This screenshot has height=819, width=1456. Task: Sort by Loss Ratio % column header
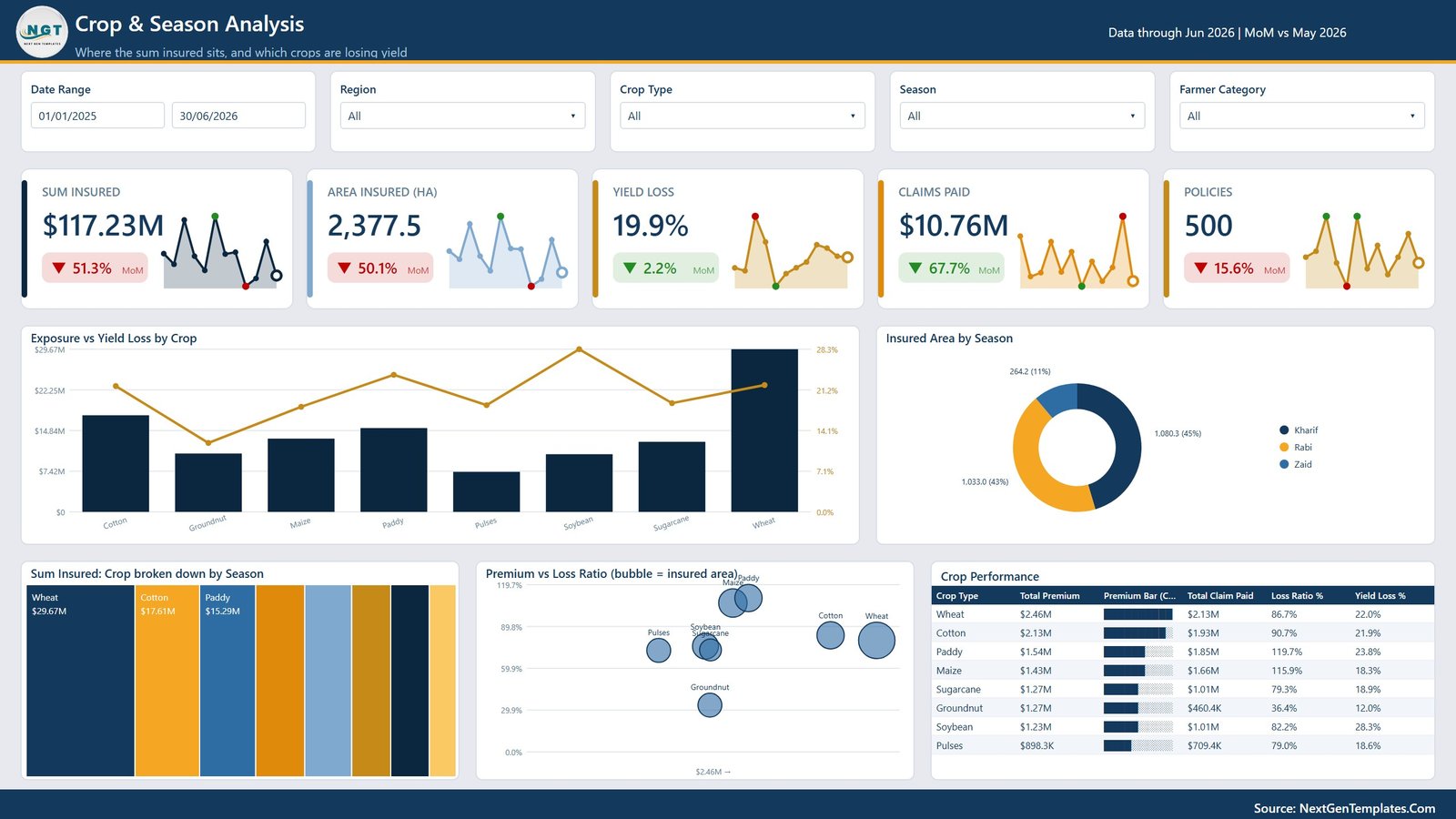(1297, 596)
